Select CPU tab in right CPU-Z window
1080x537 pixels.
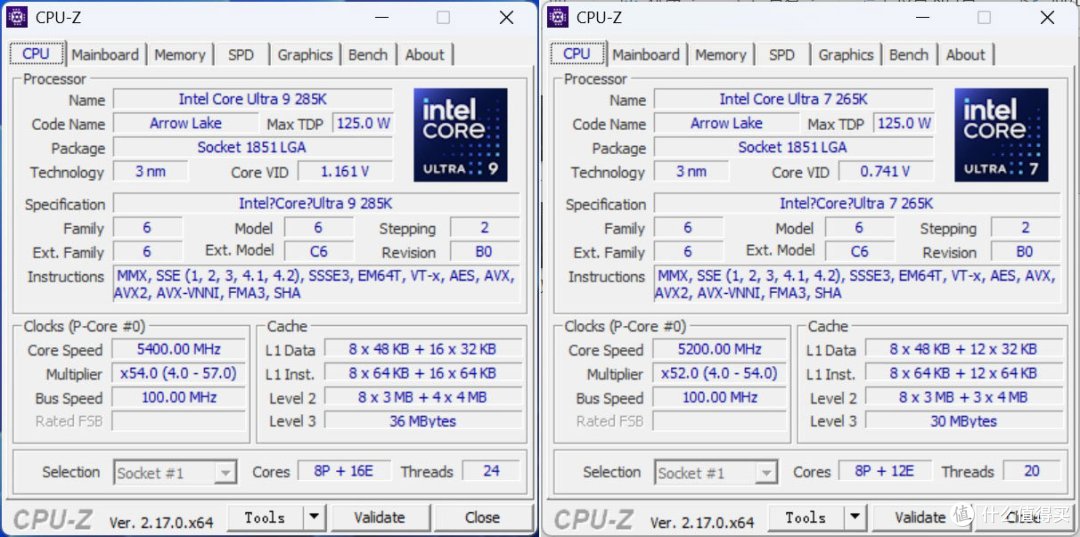click(x=577, y=54)
